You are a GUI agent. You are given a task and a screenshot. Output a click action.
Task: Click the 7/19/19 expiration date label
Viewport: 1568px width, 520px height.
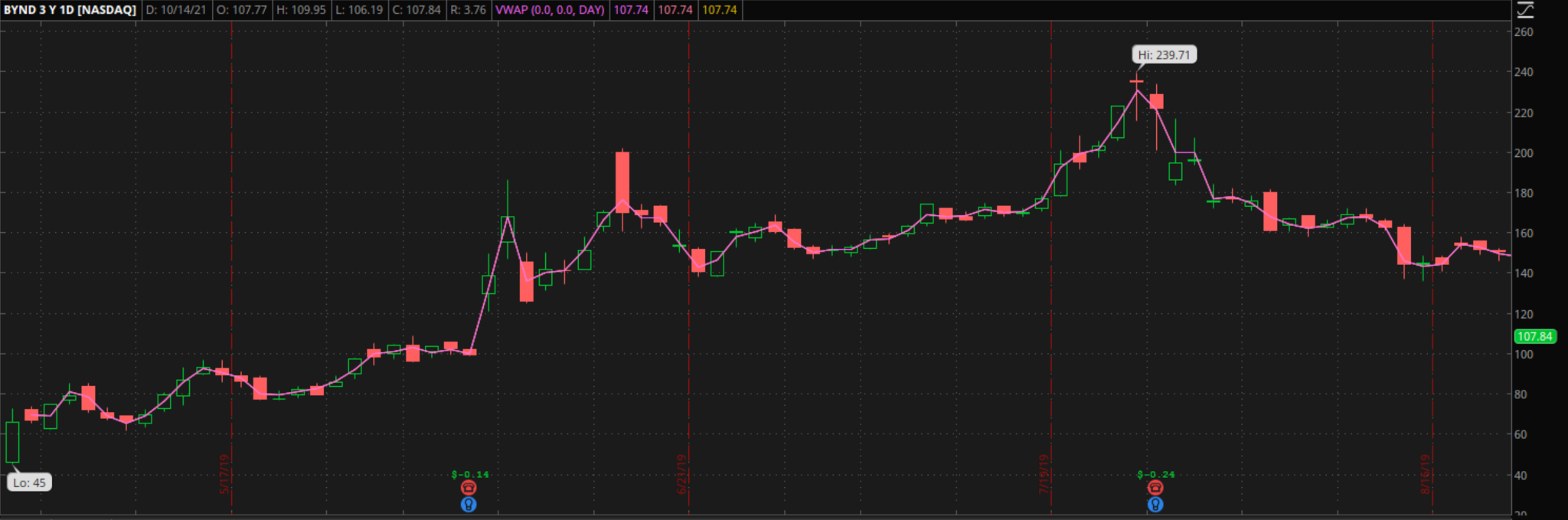click(1044, 474)
